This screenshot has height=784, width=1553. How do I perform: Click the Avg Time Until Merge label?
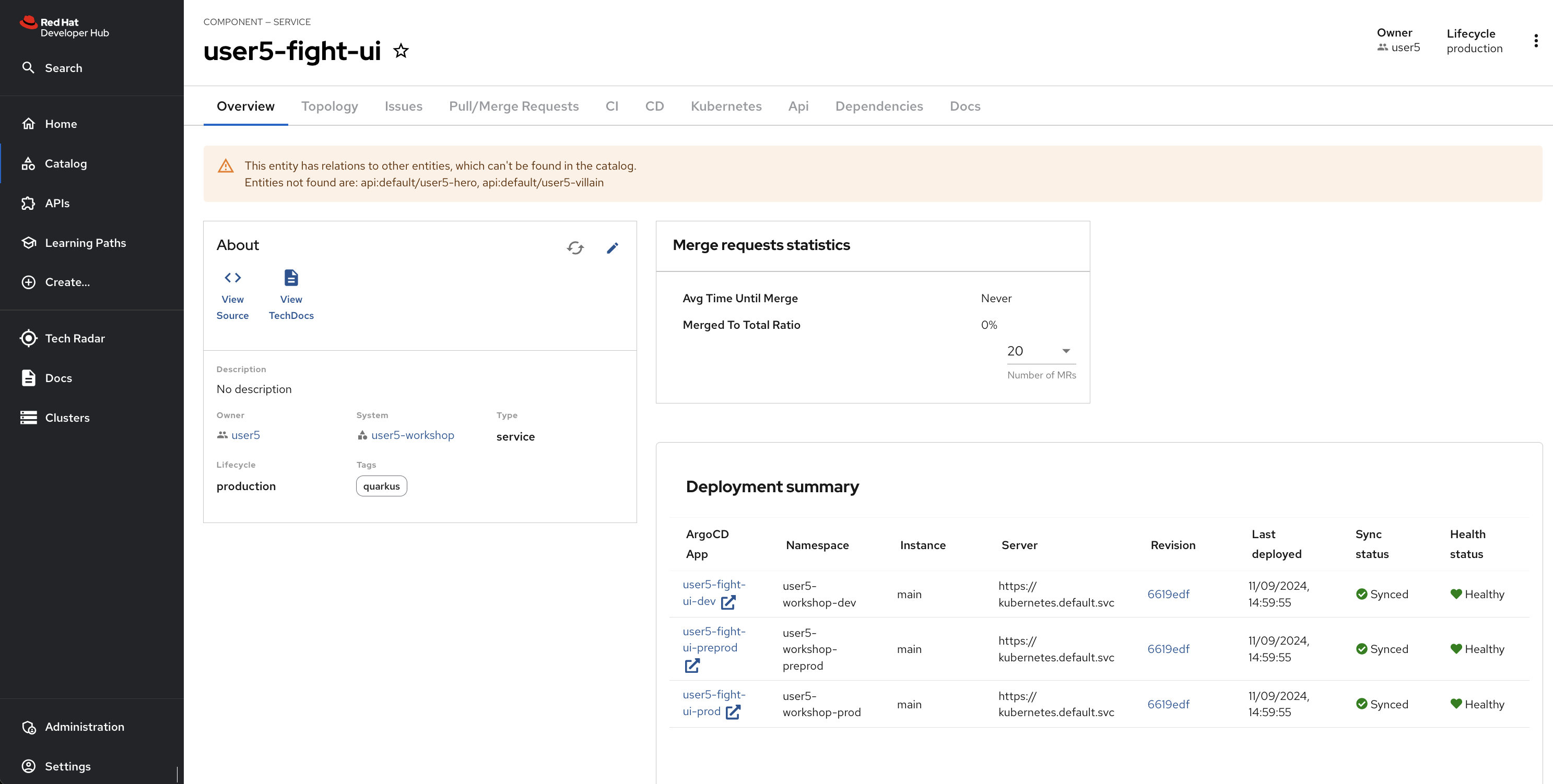(x=740, y=298)
